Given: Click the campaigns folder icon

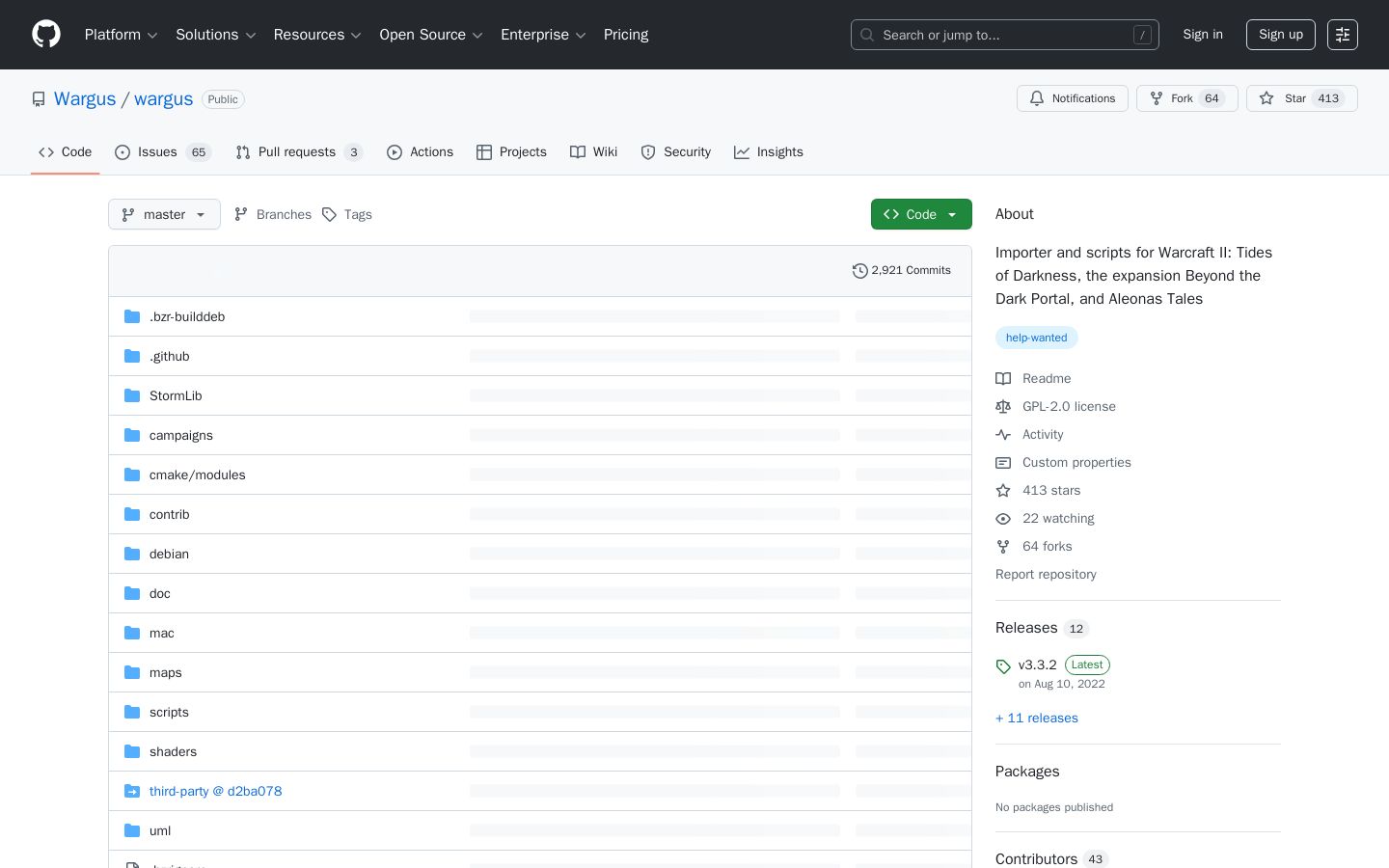Looking at the screenshot, I should [132, 435].
